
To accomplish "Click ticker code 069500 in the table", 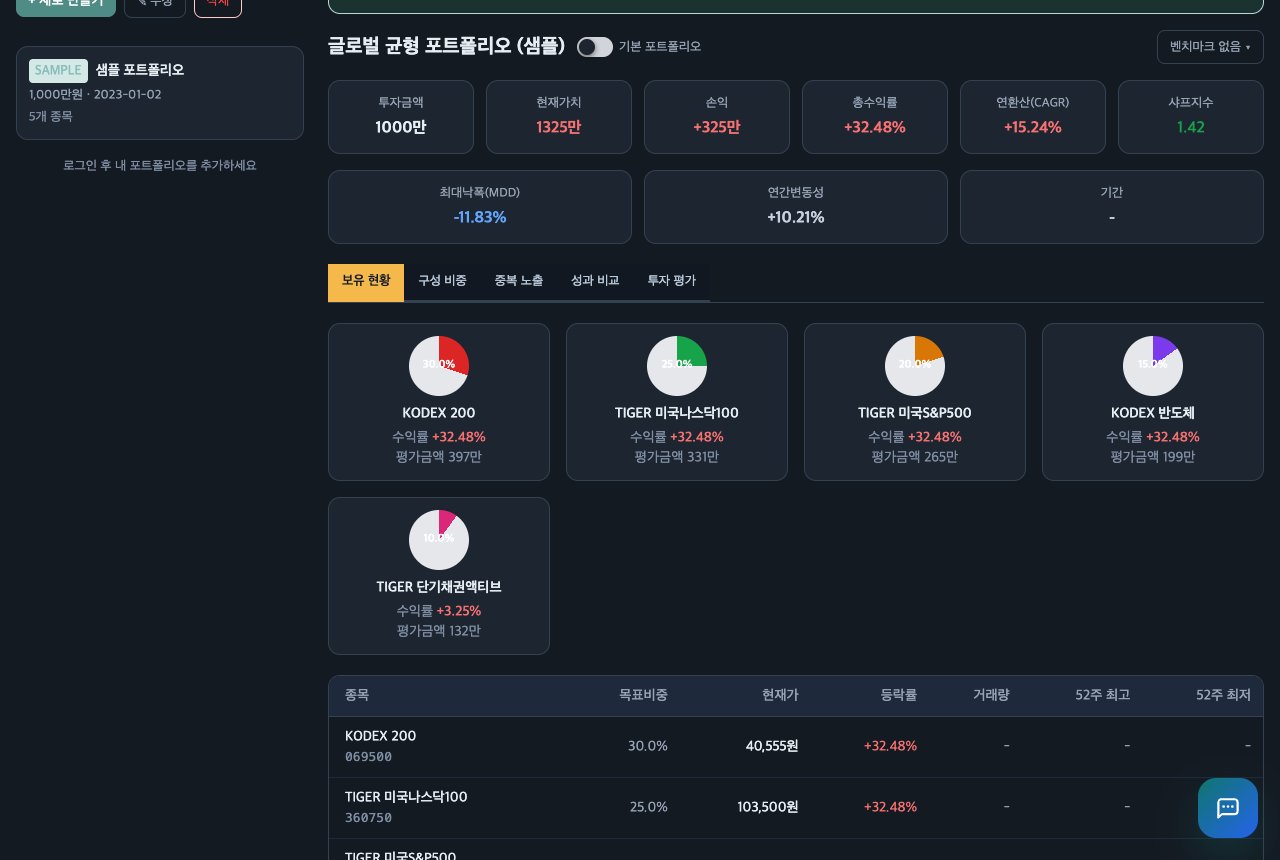I will (369, 757).
